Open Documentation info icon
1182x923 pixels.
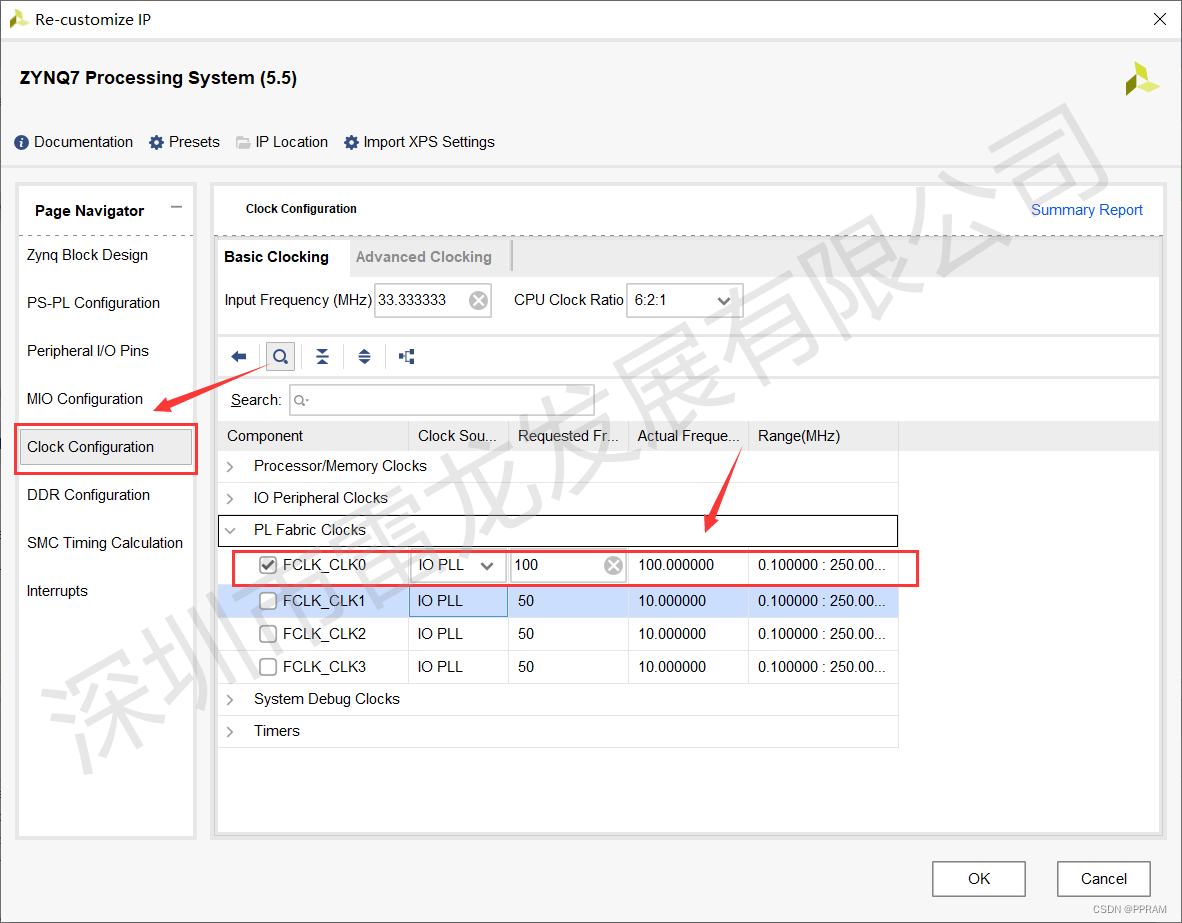point(22,143)
